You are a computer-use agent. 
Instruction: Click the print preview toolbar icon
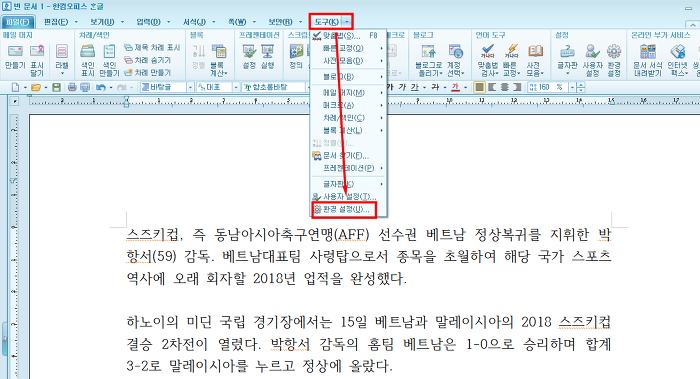tap(85, 87)
